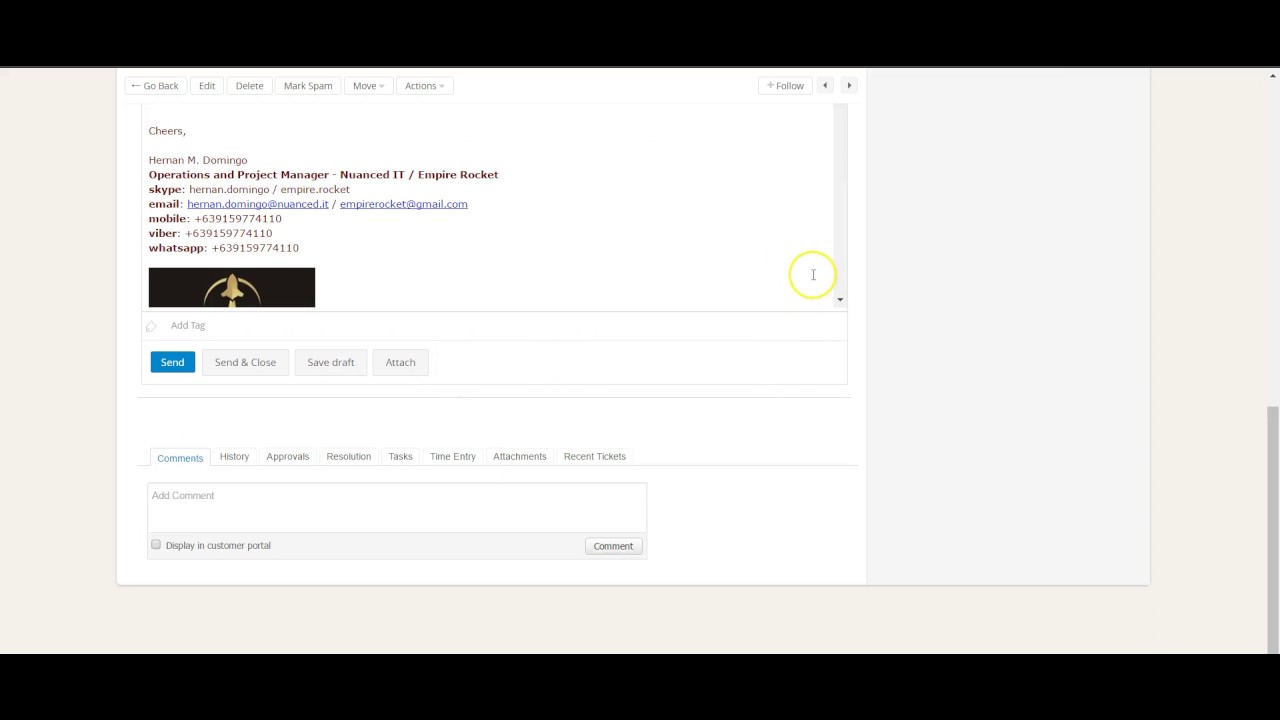1280x720 pixels.
Task: Open empirerocket@gmail.com email link
Action: 403,204
